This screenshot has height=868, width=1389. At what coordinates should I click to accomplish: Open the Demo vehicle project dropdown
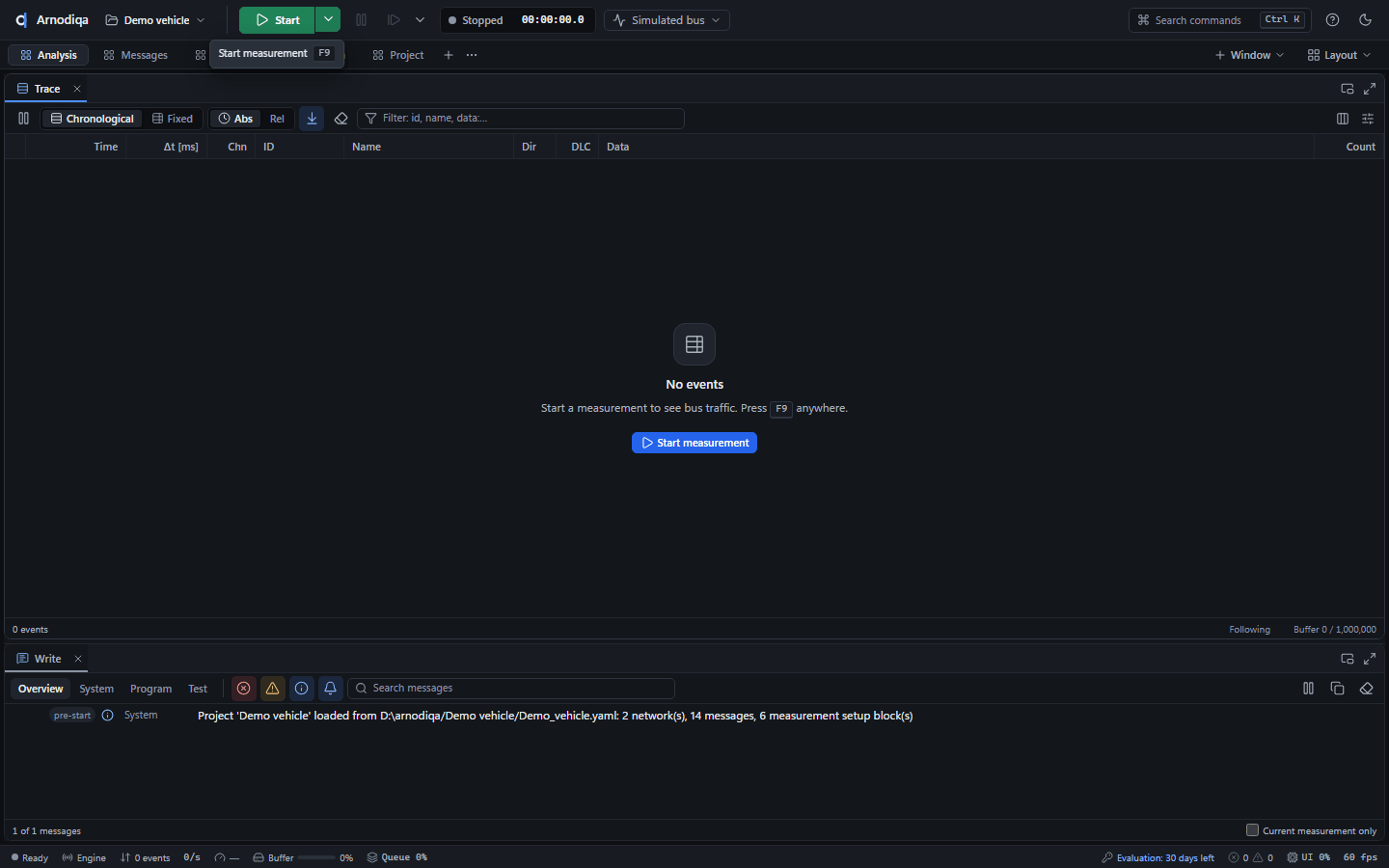tap(155, 20)
